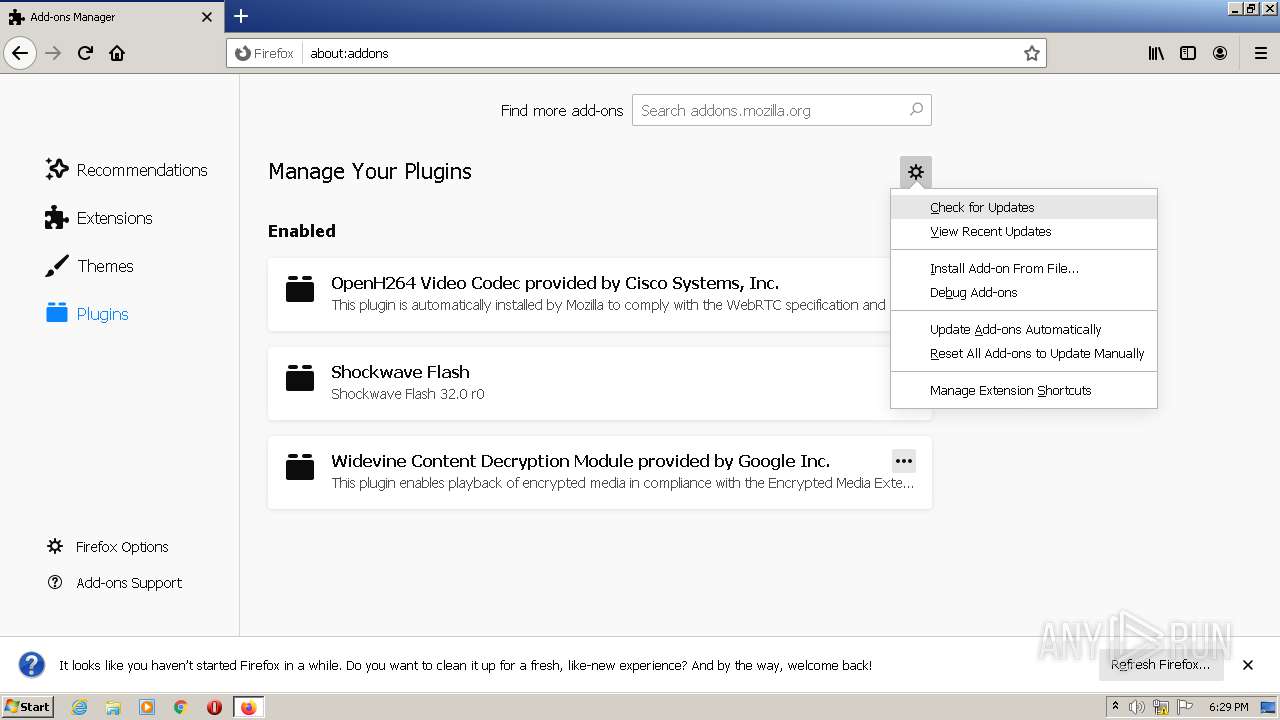Choose View Recent Updates
The width and height of the screenshot is (1280, 720).
[x=1024, y=231]
